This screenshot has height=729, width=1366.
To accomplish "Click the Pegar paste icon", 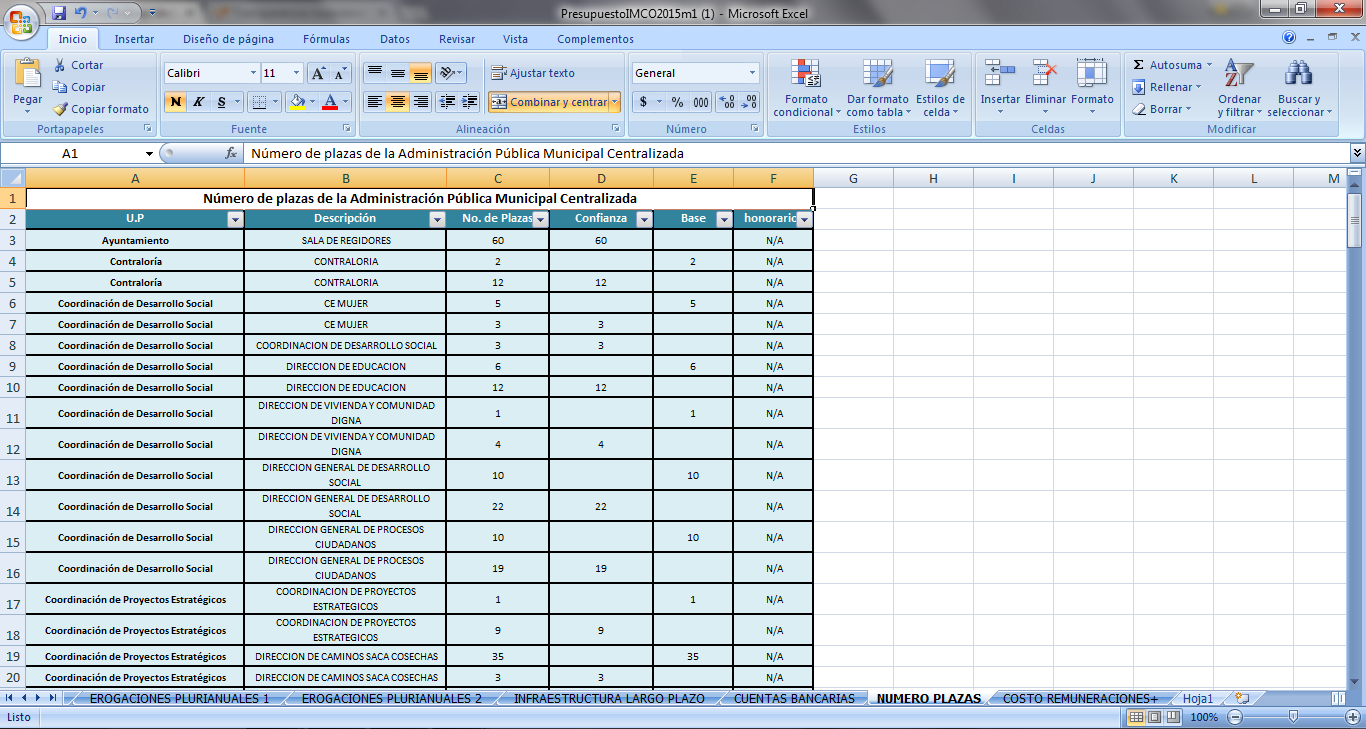I will pyautogui.click(x=27, y=74).
